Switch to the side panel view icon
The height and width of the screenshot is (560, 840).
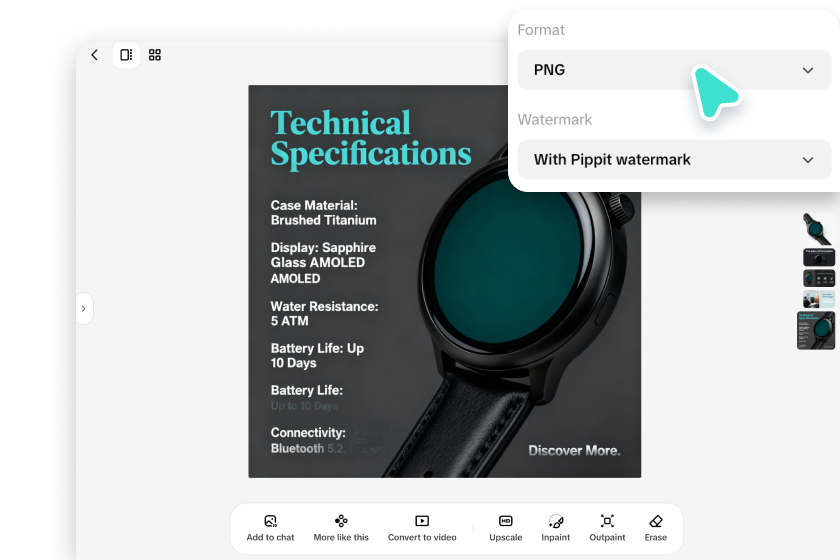(x=126, y=55)
